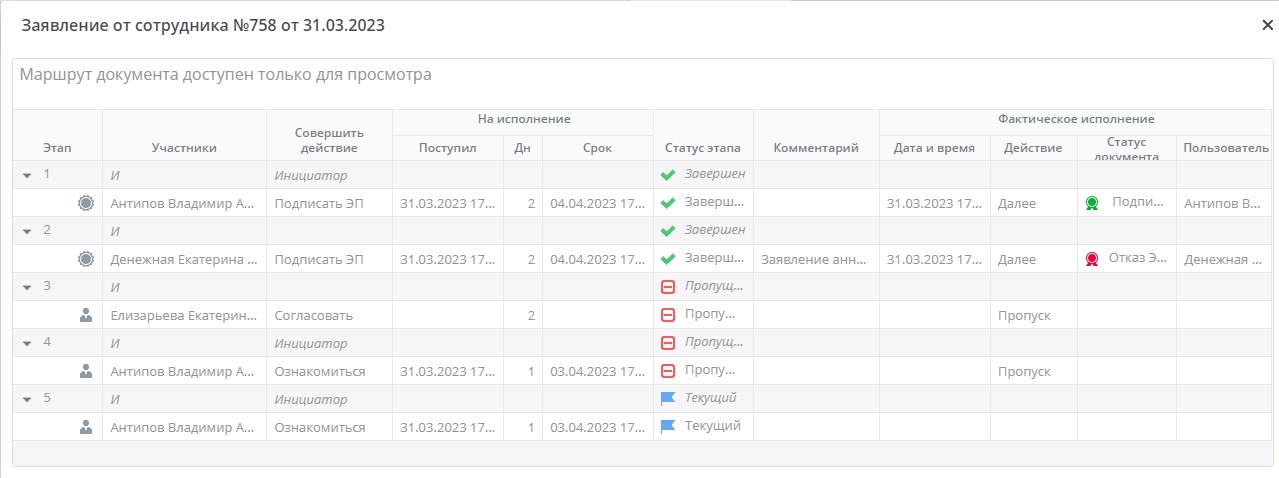The width and height of the screenshot is (1279, 478).
Task: Click person icon beside Елизарьева Екатерина
Action: click(86, 315)
